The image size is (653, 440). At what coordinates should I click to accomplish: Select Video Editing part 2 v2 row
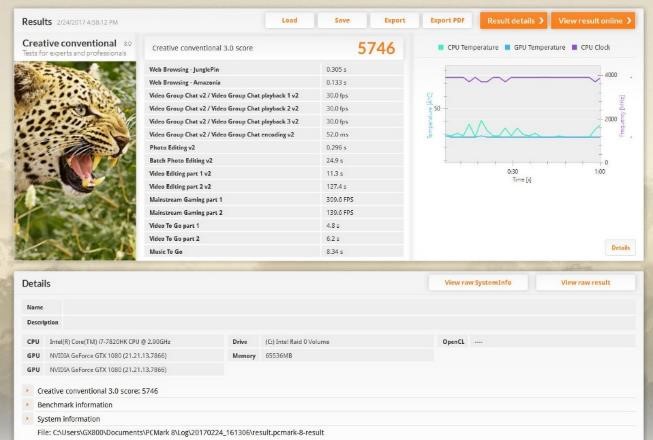click(x=274, y=186)
